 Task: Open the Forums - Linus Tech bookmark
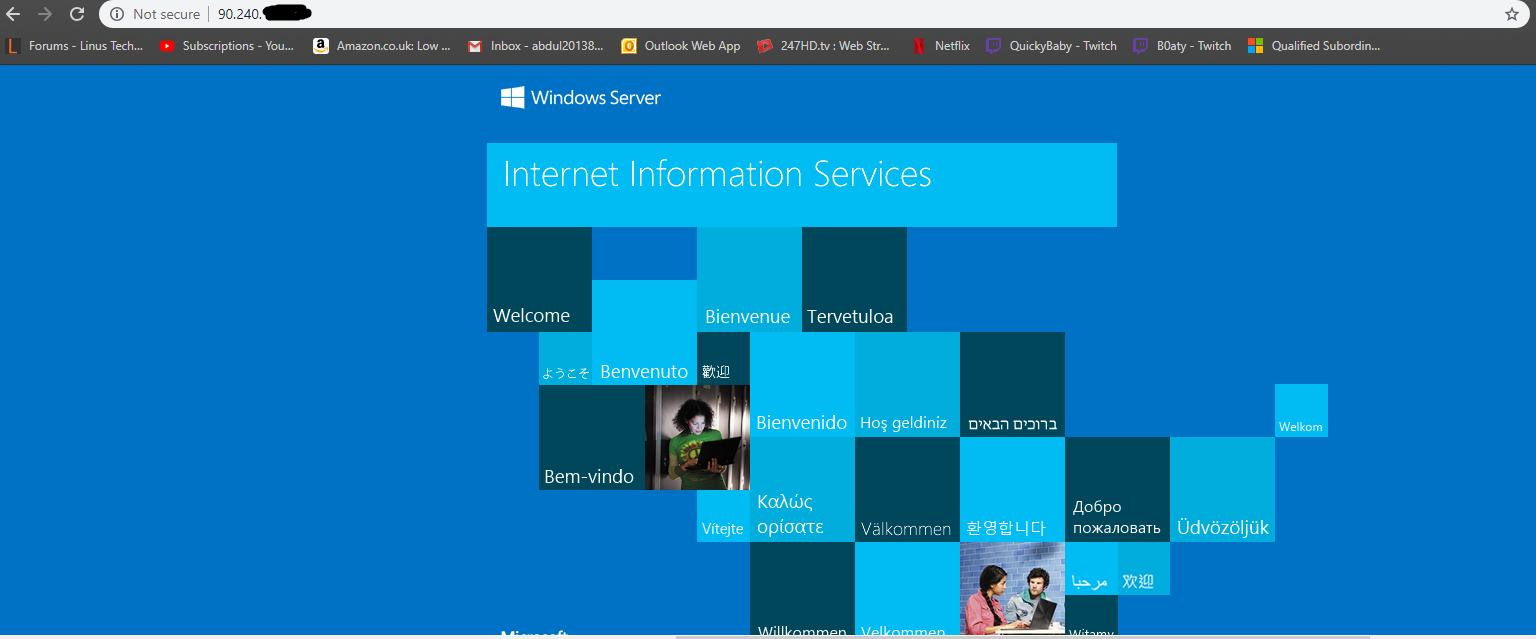74,45
